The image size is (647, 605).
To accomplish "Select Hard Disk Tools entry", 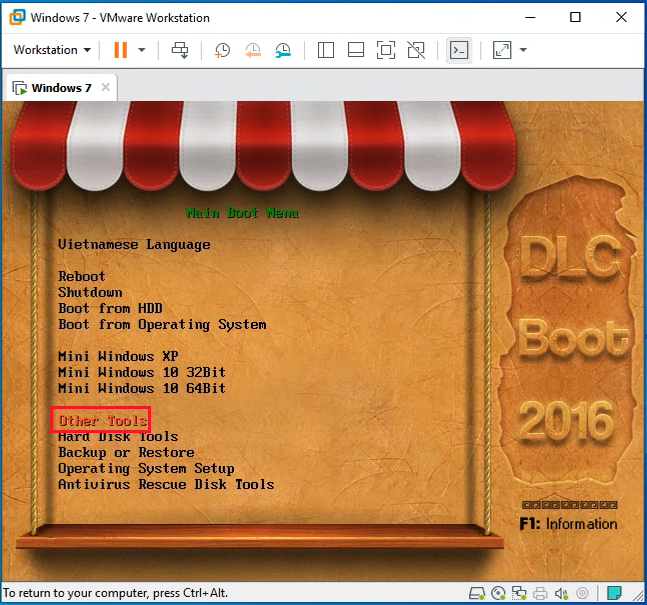I will (118, 437).
